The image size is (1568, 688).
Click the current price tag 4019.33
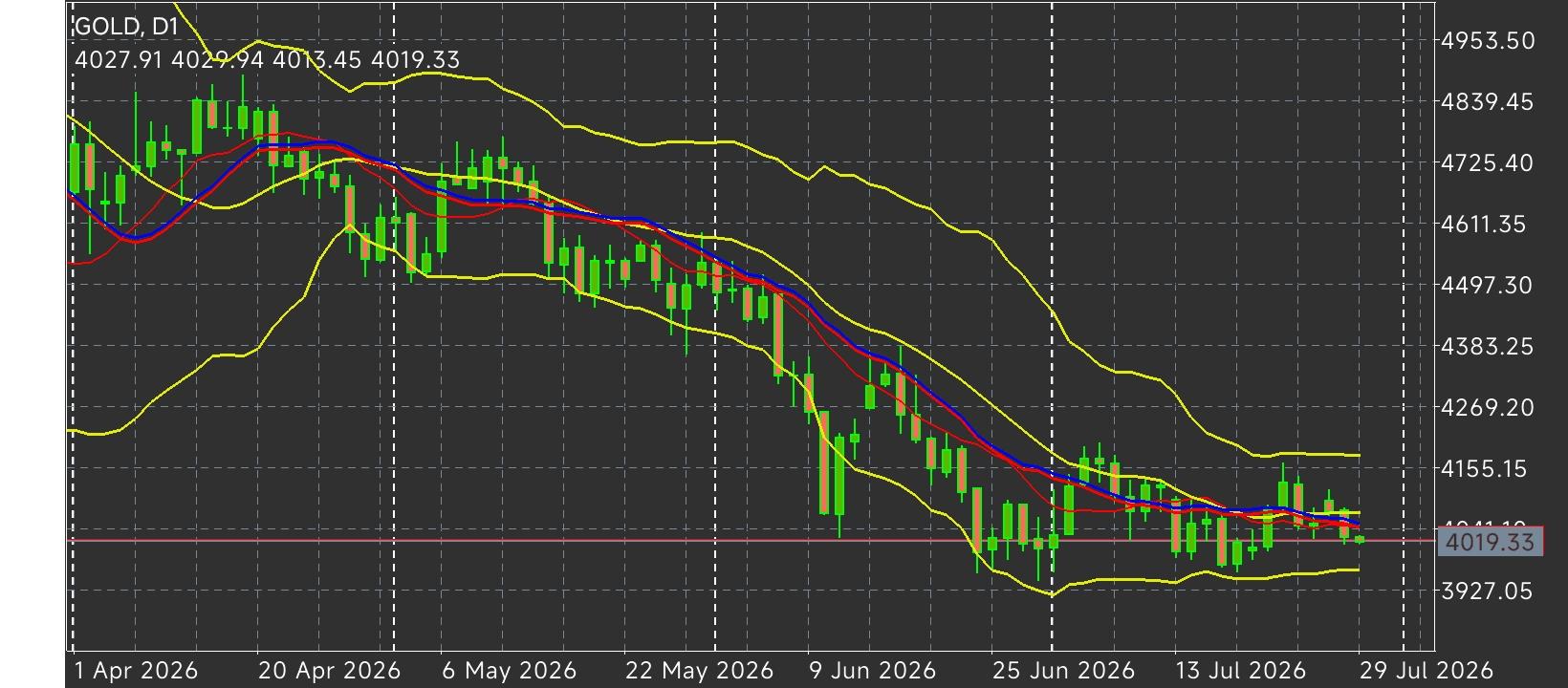click(x=1490, y=543)
